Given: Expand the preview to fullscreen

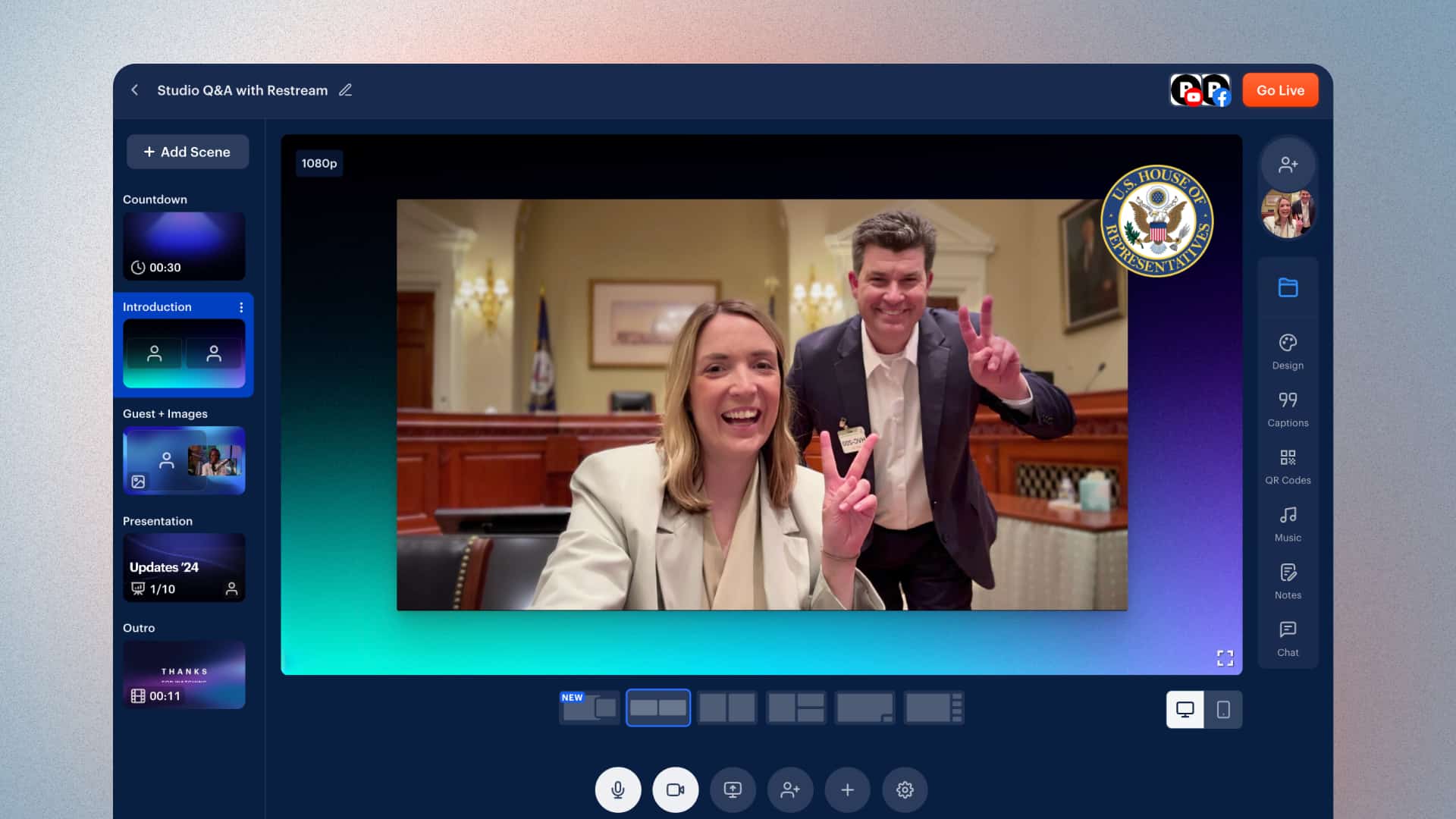Looking at the screenshot, I should [x=1224, y=657].
